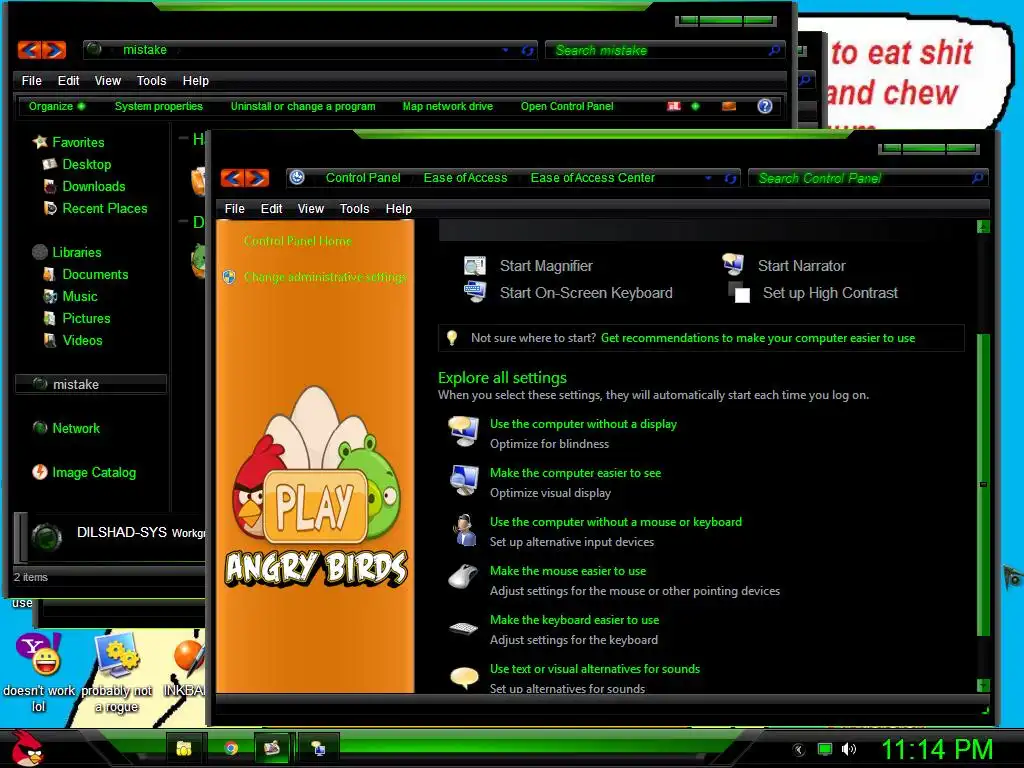Click the 11:14 PM clock
The image size is (1024, 768).
(937, 749)
